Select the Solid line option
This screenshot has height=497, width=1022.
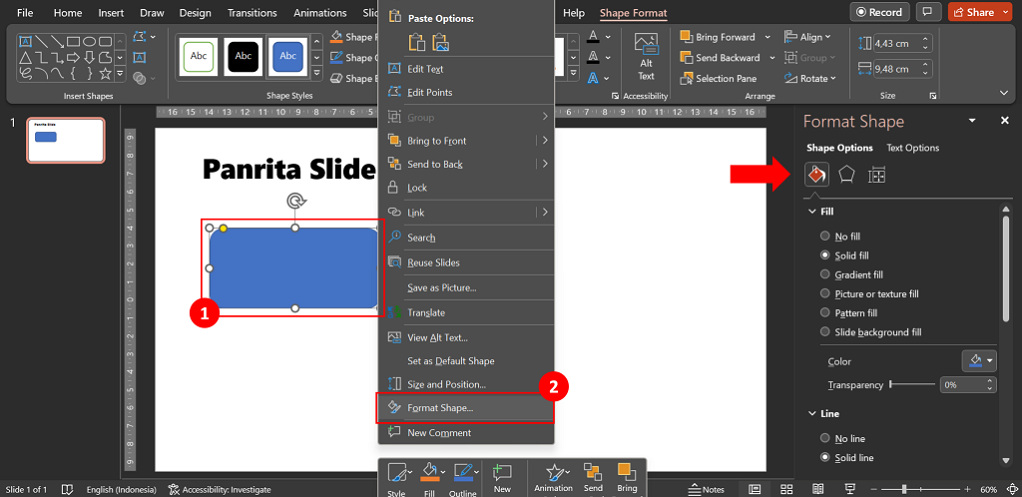pyautogui.click(x=847, y=457)
